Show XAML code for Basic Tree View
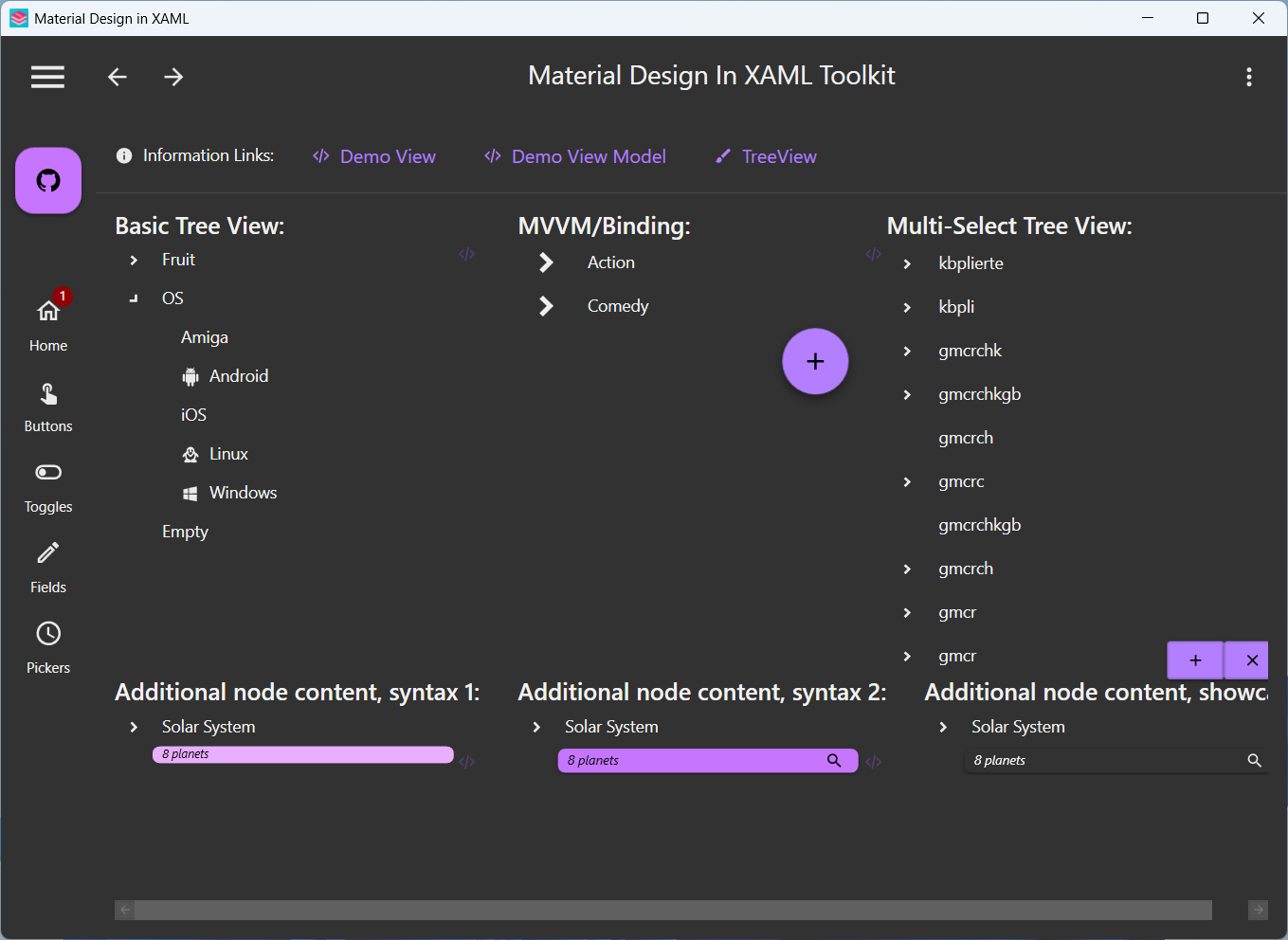This screenshot has height=940, width=1288. [x=466, y=254]
